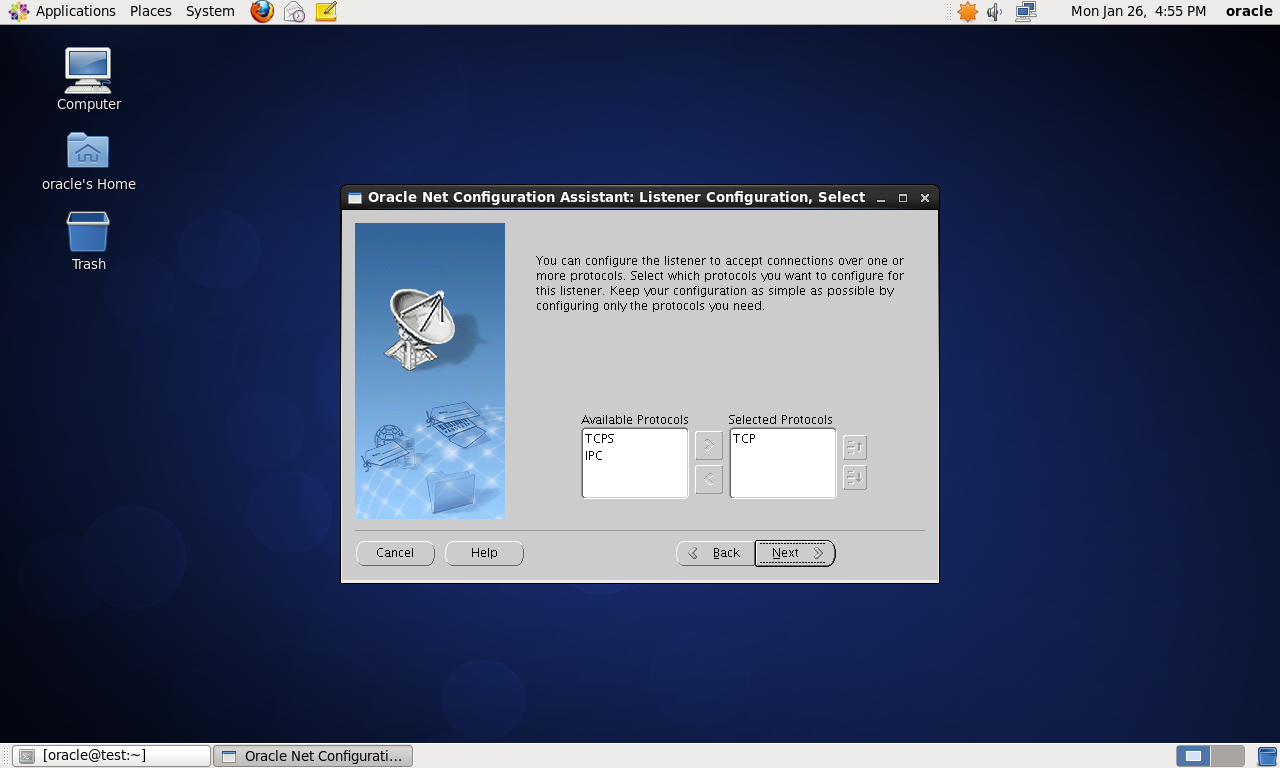Screen dimensions: 1280x768
Task: Open the oracle's Home folder icon
Action: (x=88, y=161)
